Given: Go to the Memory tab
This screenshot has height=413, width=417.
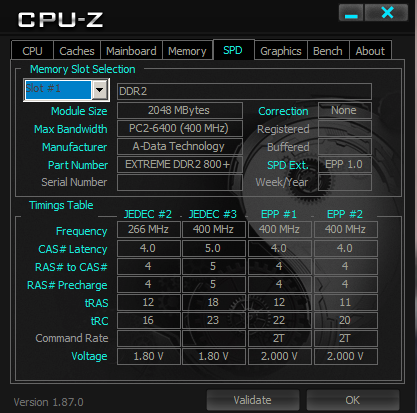Looking at the screenshot, I should pos(187,51).
